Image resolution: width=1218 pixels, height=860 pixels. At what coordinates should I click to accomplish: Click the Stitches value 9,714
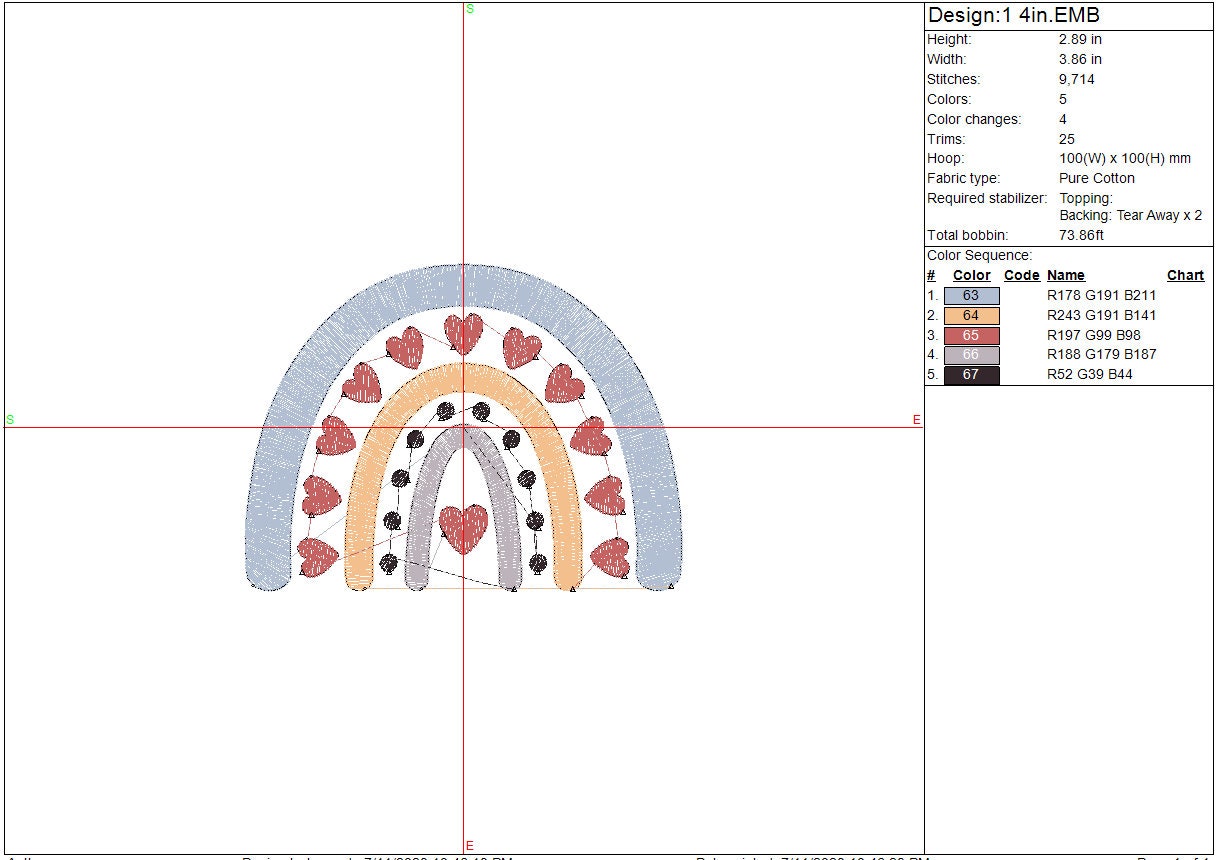coord(1077,80)
